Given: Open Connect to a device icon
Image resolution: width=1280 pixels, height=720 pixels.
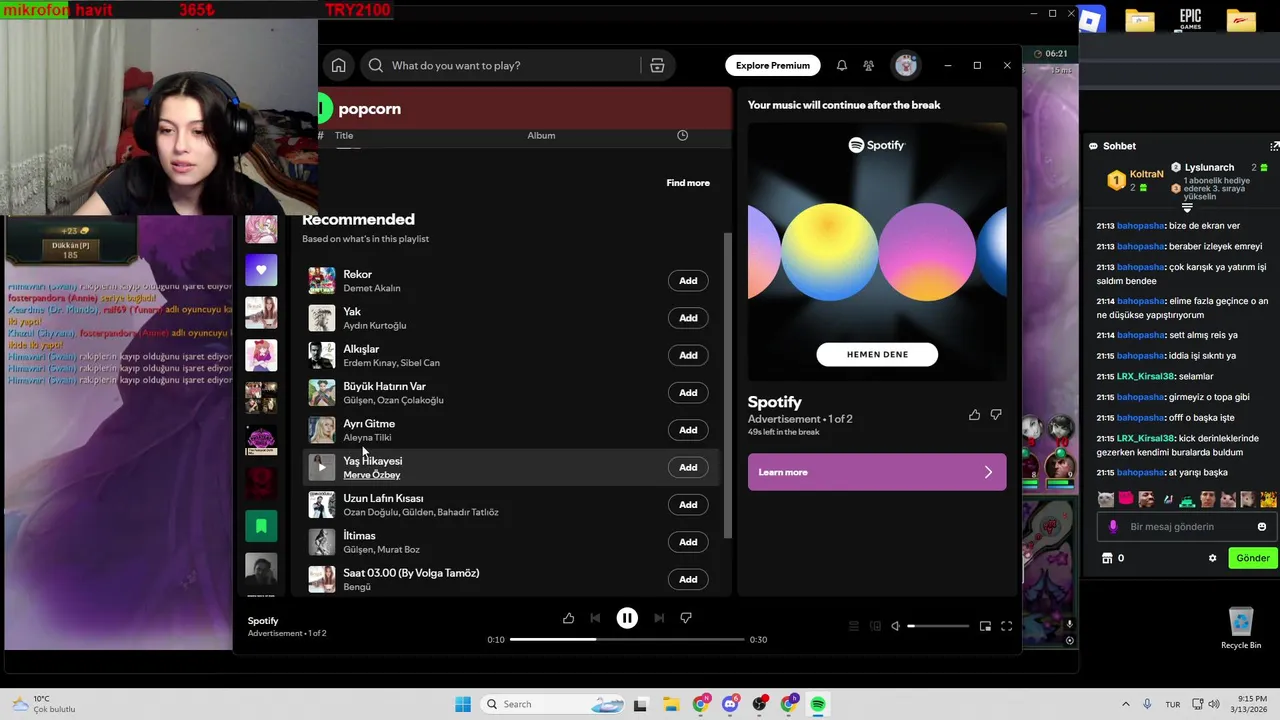Looking at the screenshot, I should 875,626.
